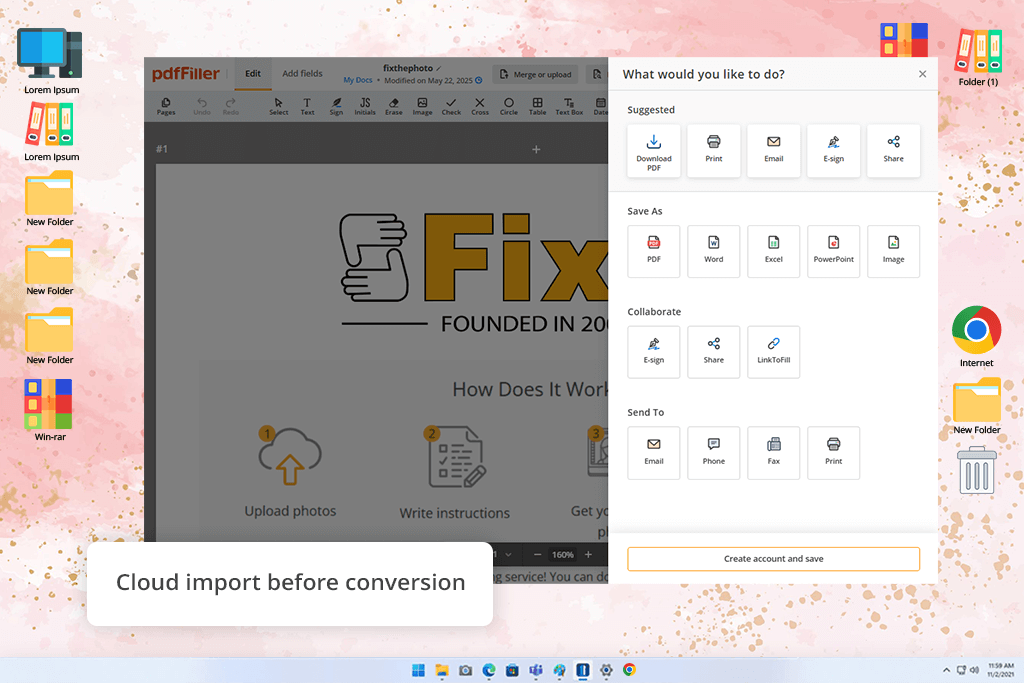Open the page number dropdown chevron
1024x683 pixels.
click(x=508, y=554)
